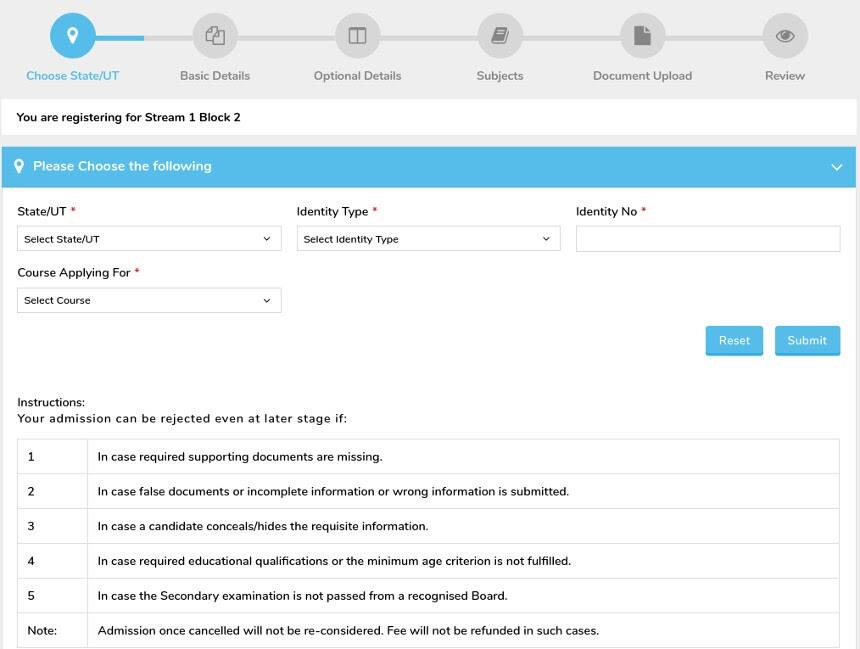Viewport: 860px width, 649px height.
Task: Click the Document Upload file icon
Action: coord(642,36)
